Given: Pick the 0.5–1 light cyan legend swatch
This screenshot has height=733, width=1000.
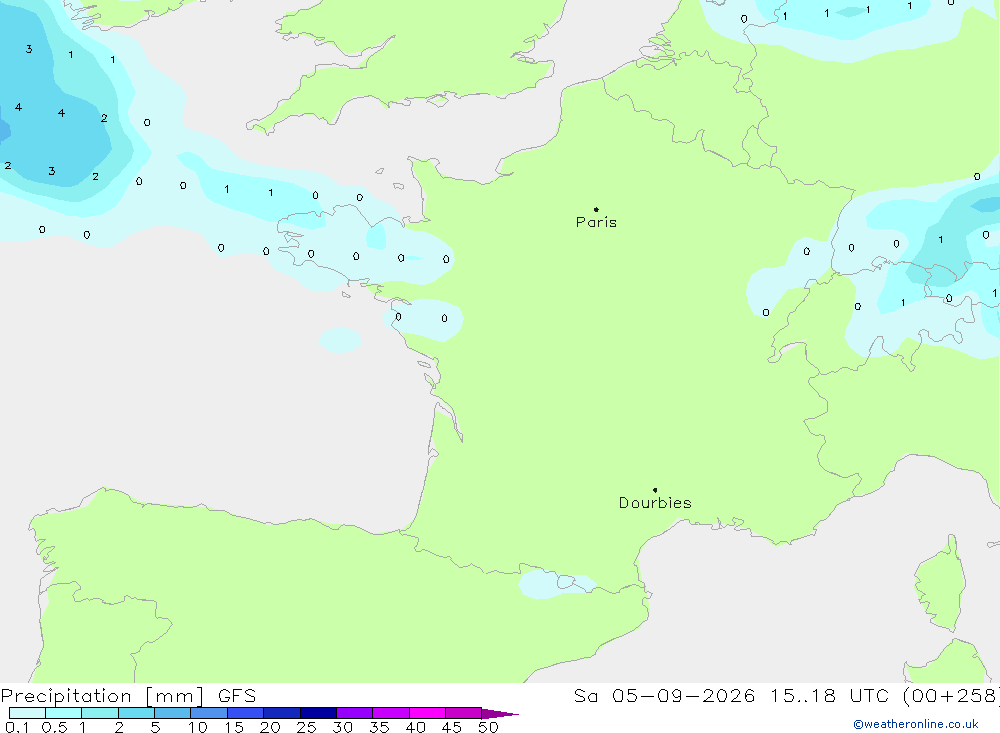Looking at the screenshot, I should point(63,713).
